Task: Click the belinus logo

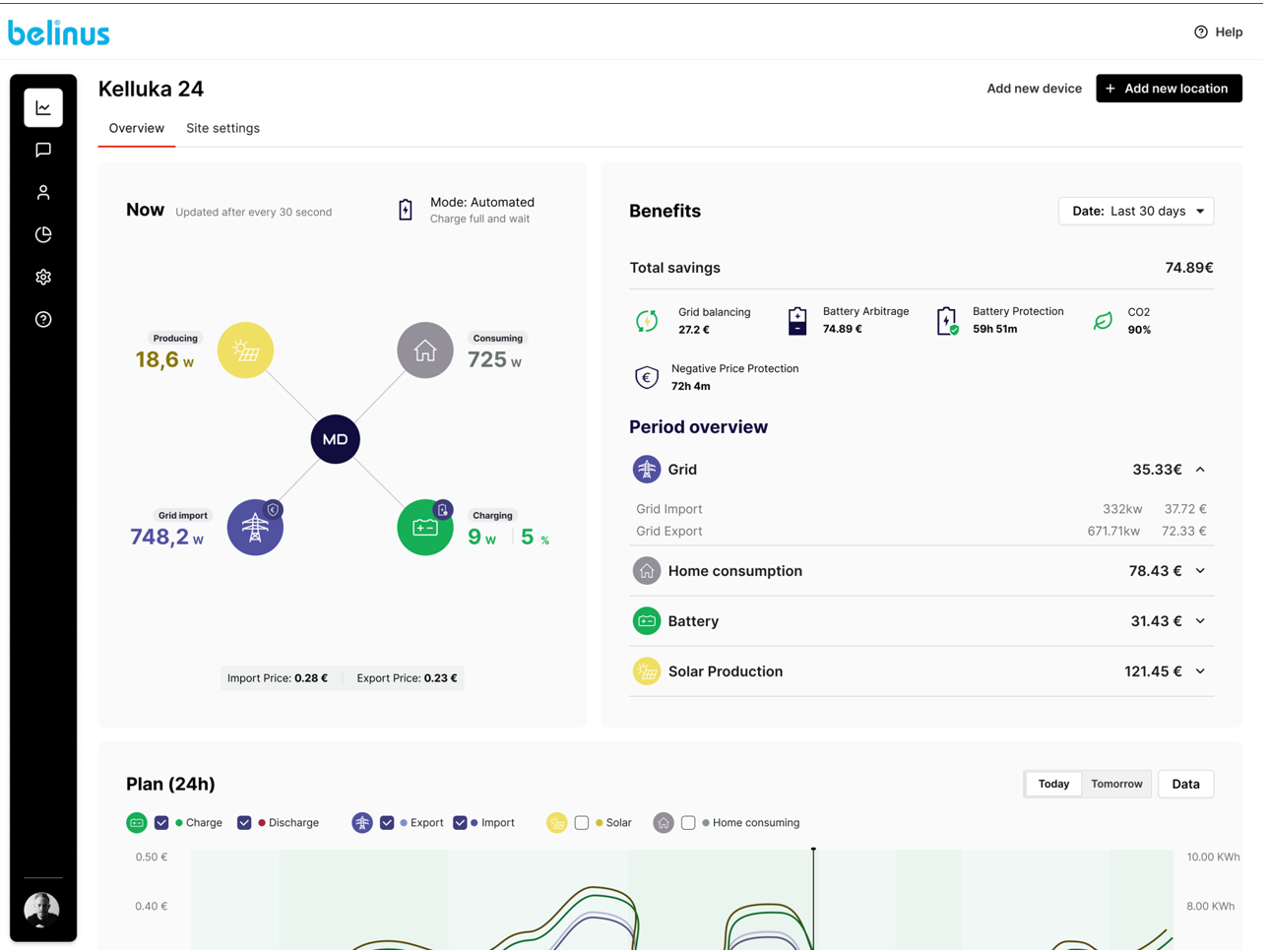Action: coord(59,32)
